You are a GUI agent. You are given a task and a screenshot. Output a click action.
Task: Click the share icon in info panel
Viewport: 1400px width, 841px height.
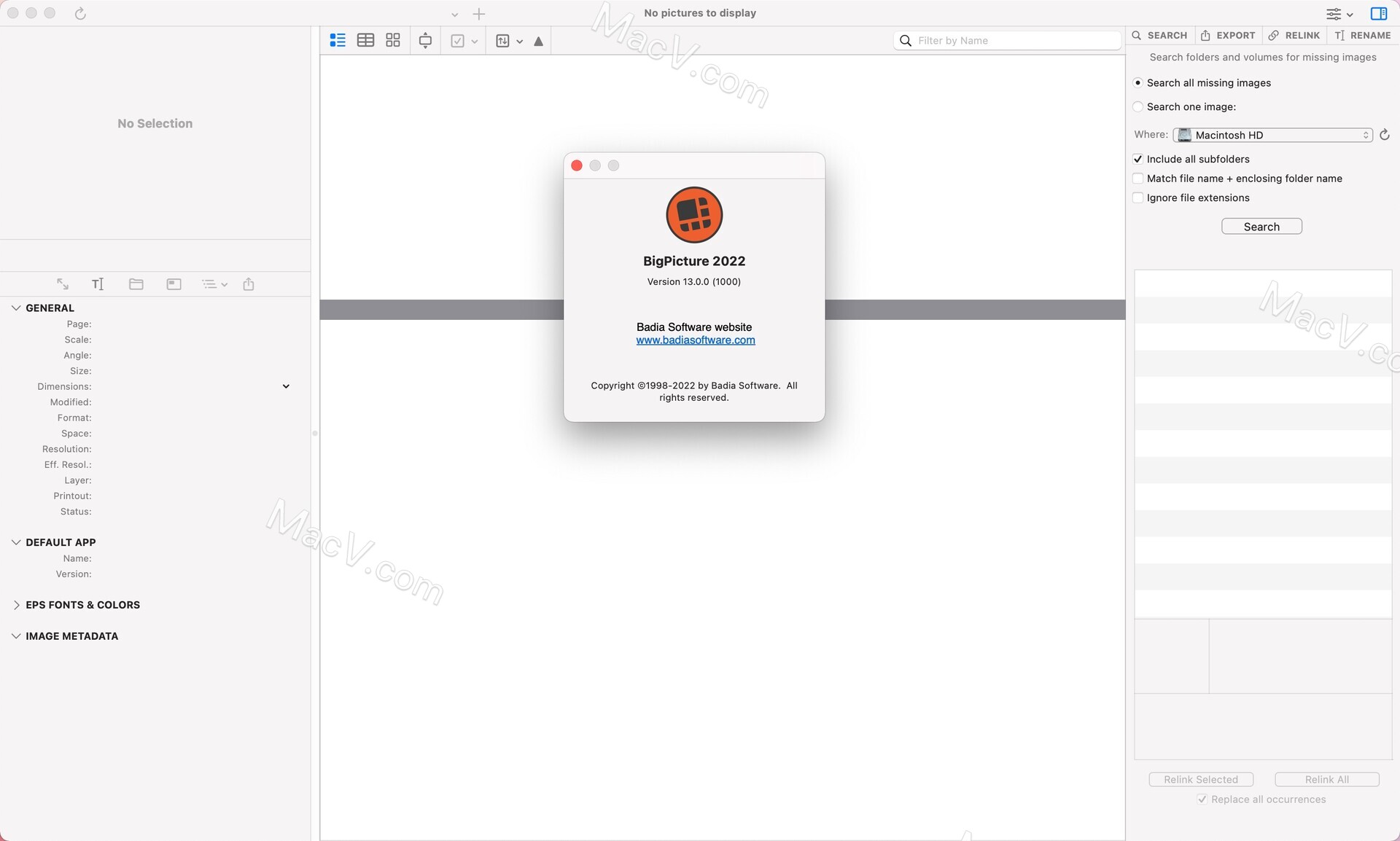249,284
